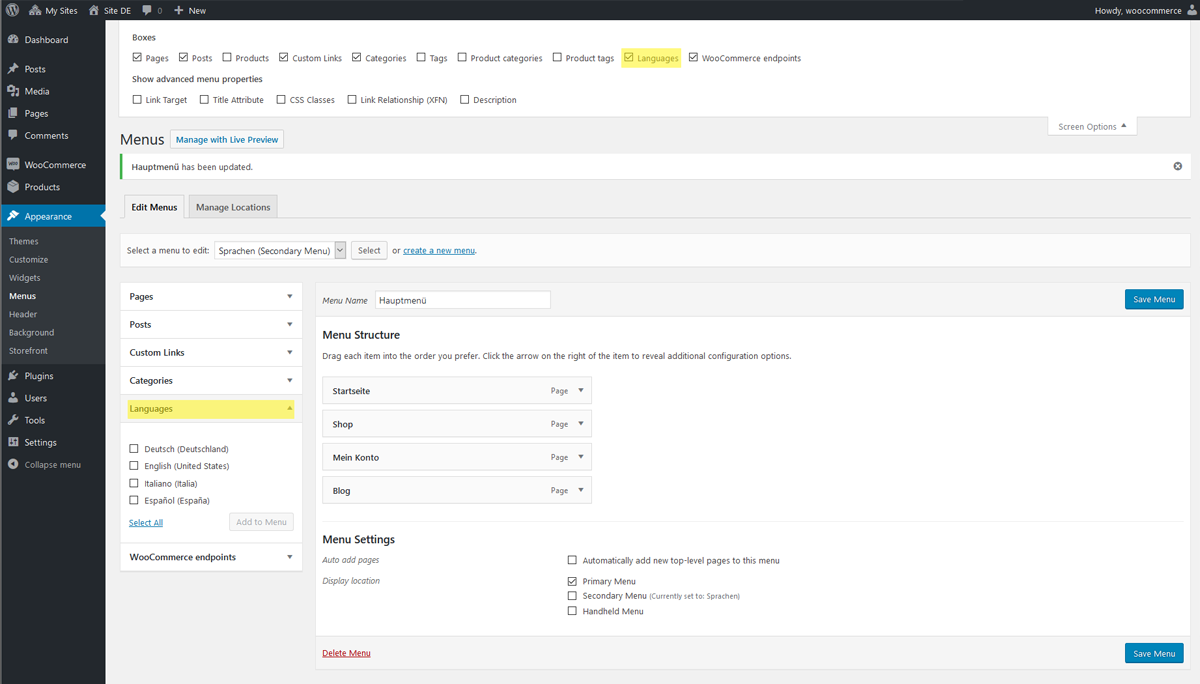Open Themes in Appearance submenu
1200x684 pixels.
24,241
